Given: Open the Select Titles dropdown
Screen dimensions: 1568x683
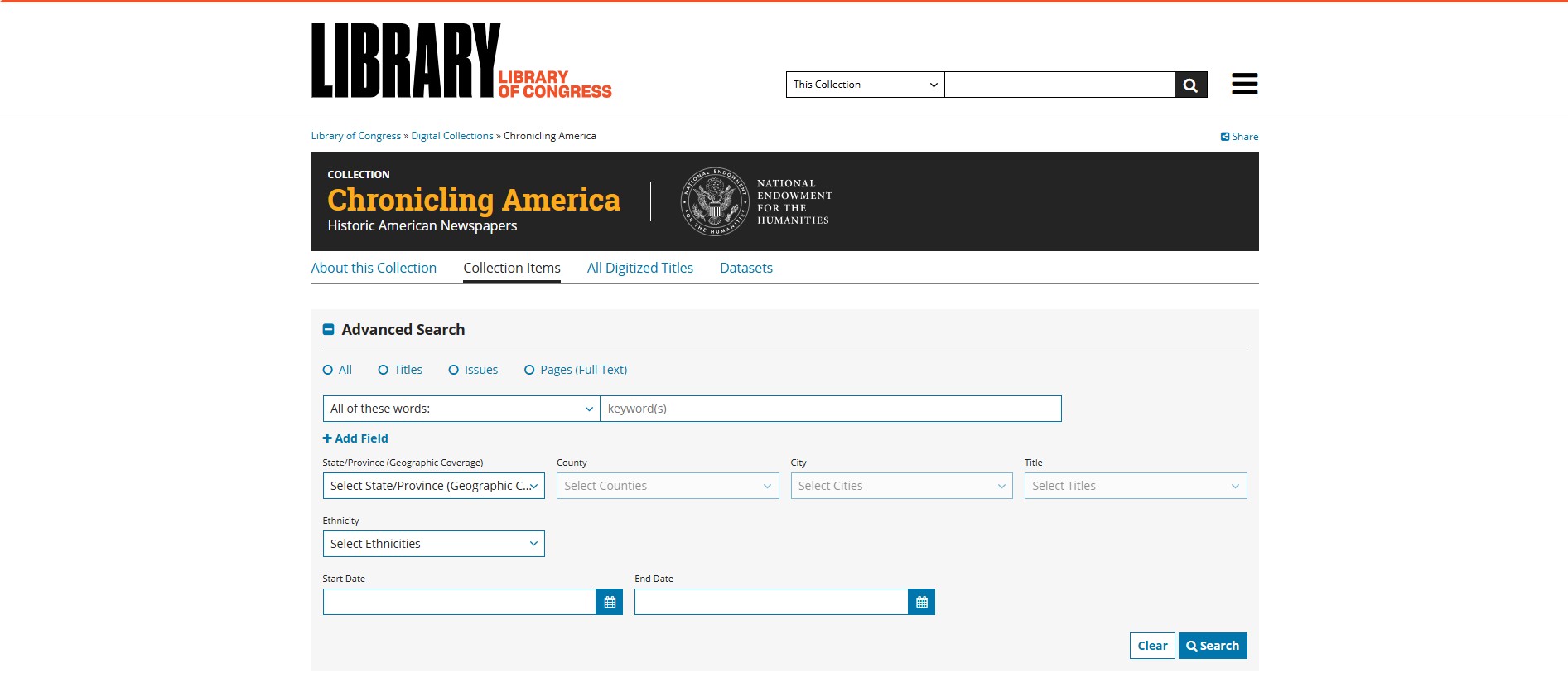Looking at the screenshot, I should click(x=1136, y=486).
